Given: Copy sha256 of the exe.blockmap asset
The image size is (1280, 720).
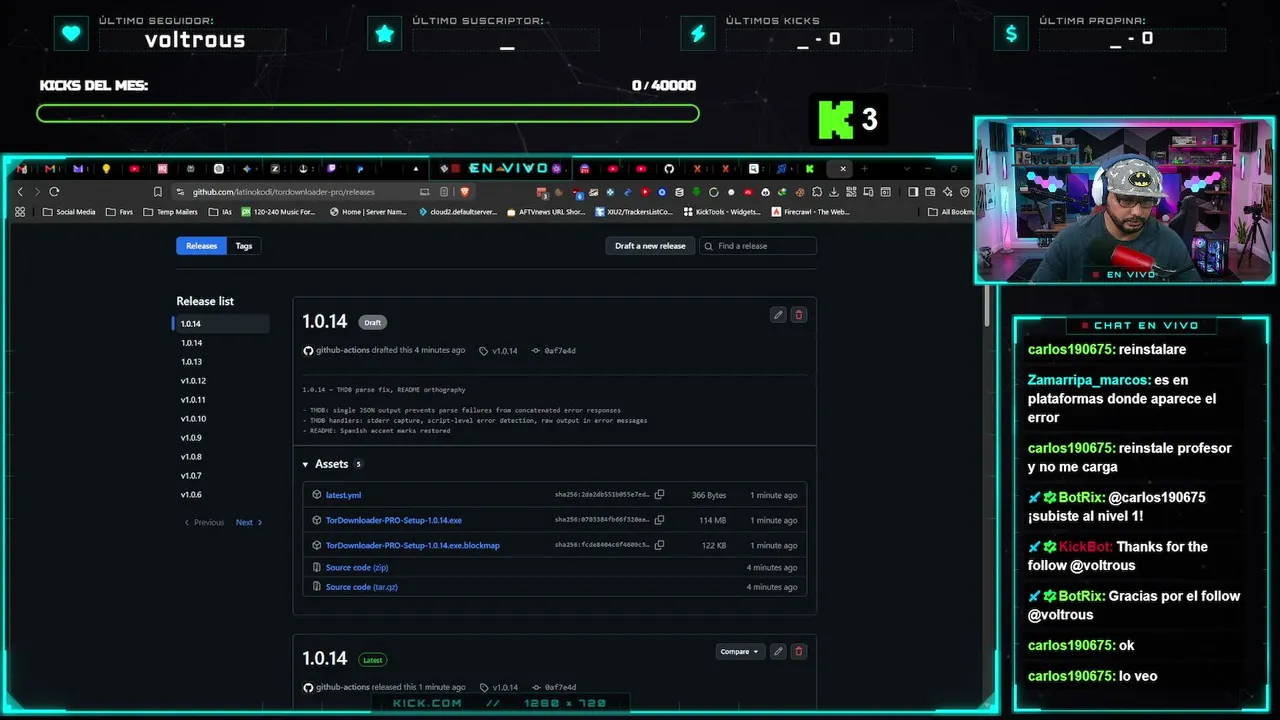Looking at the screenshot, I should [x=659, y=545].
